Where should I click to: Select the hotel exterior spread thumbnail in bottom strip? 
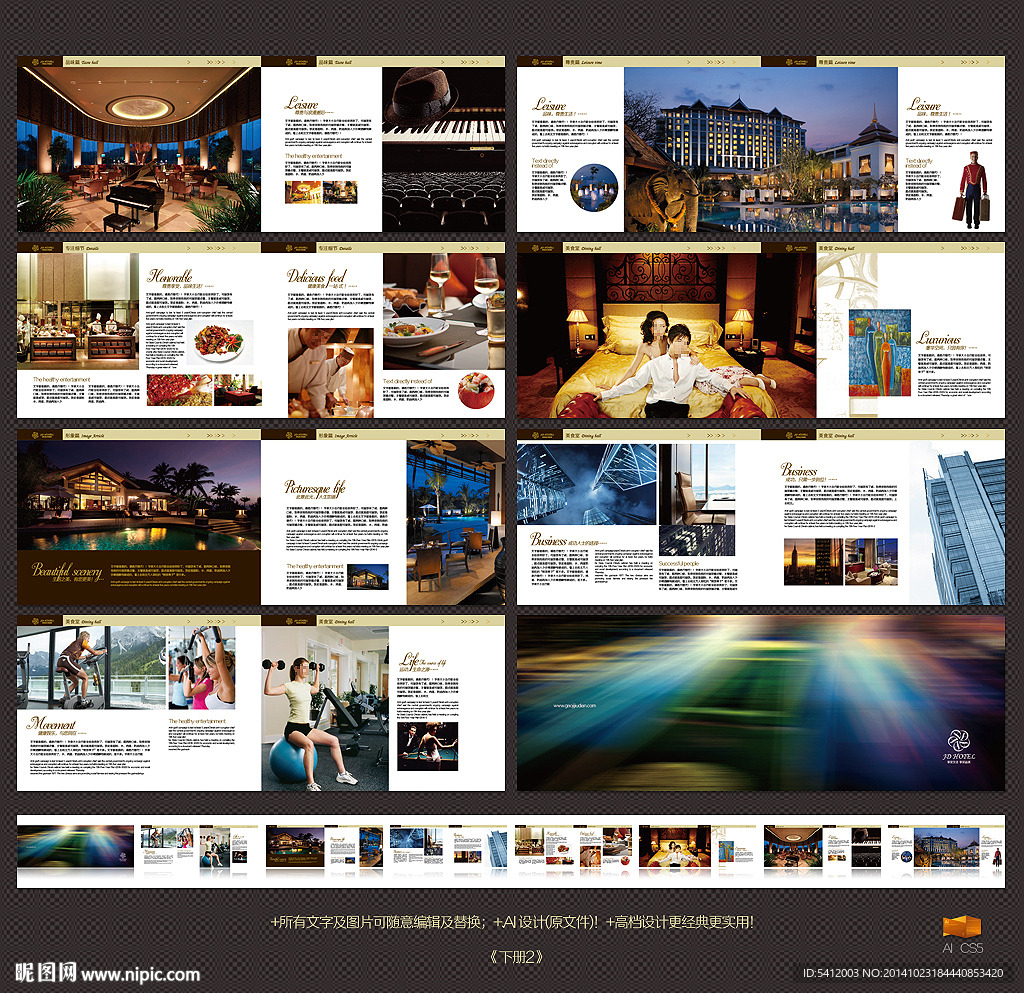[x=946, y=846]
